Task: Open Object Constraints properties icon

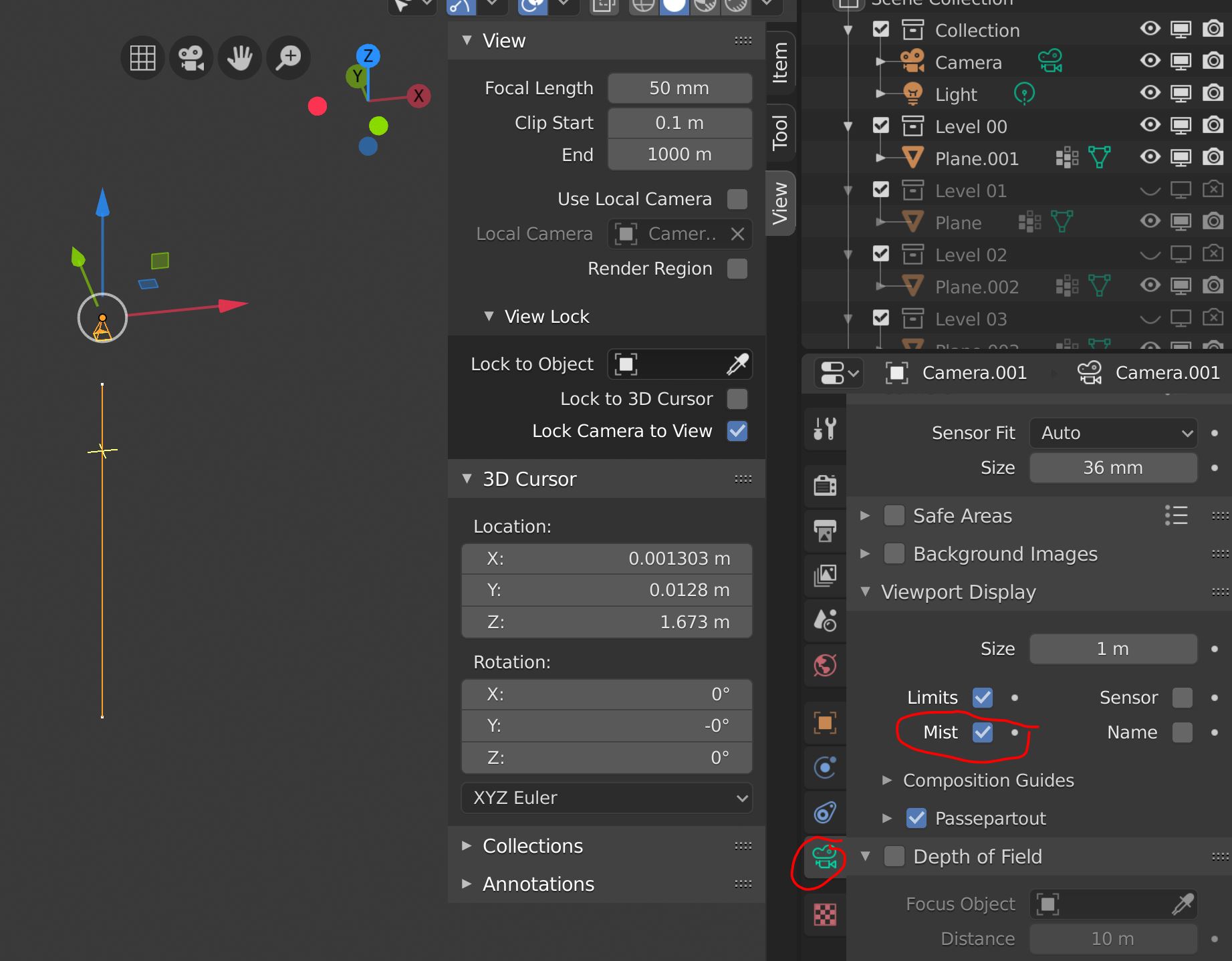Action: [825, 813]
